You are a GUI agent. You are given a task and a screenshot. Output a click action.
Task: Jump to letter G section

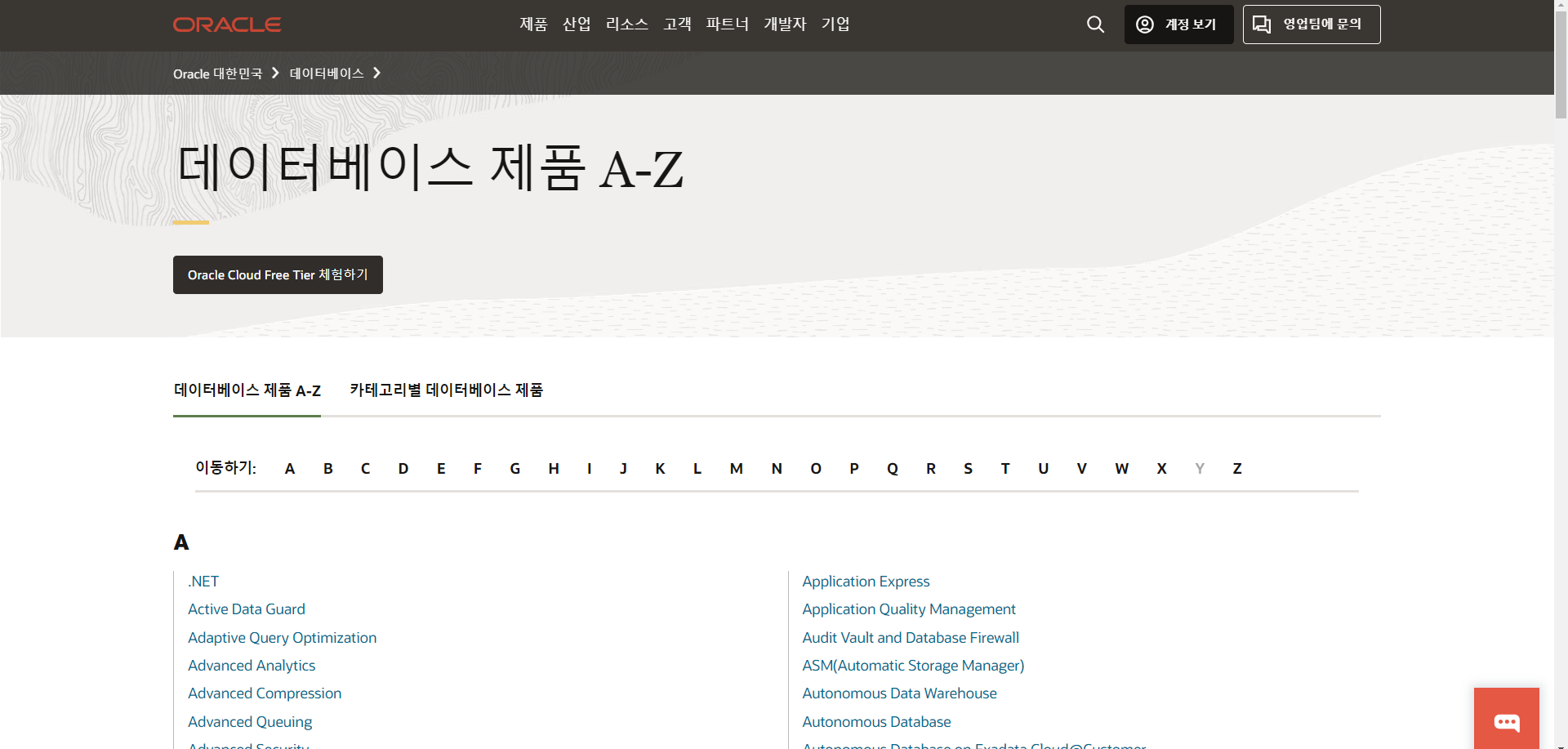click(x=514, y=468)
